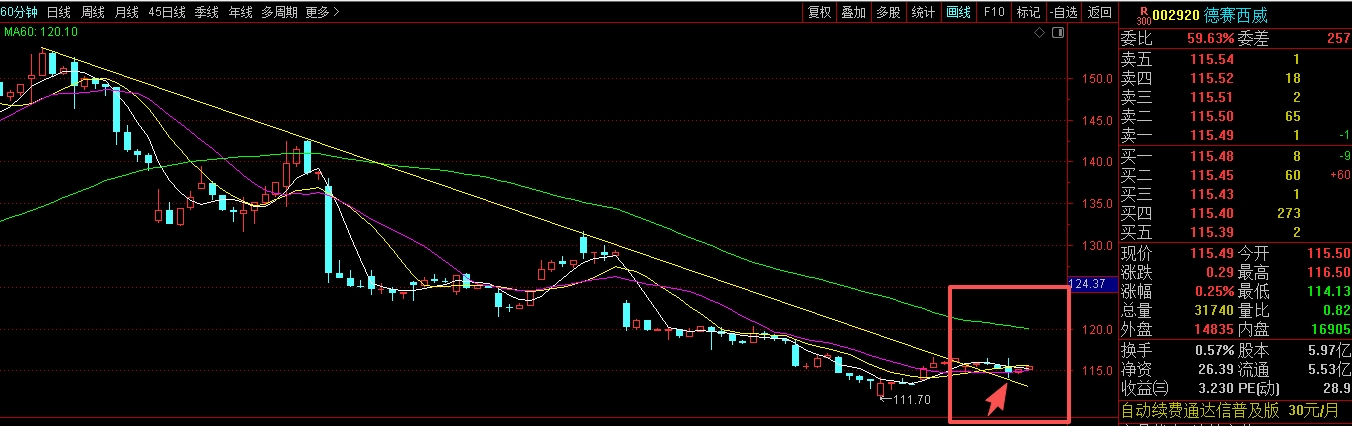Open the 多股 multi-stock view

(888, 12)
